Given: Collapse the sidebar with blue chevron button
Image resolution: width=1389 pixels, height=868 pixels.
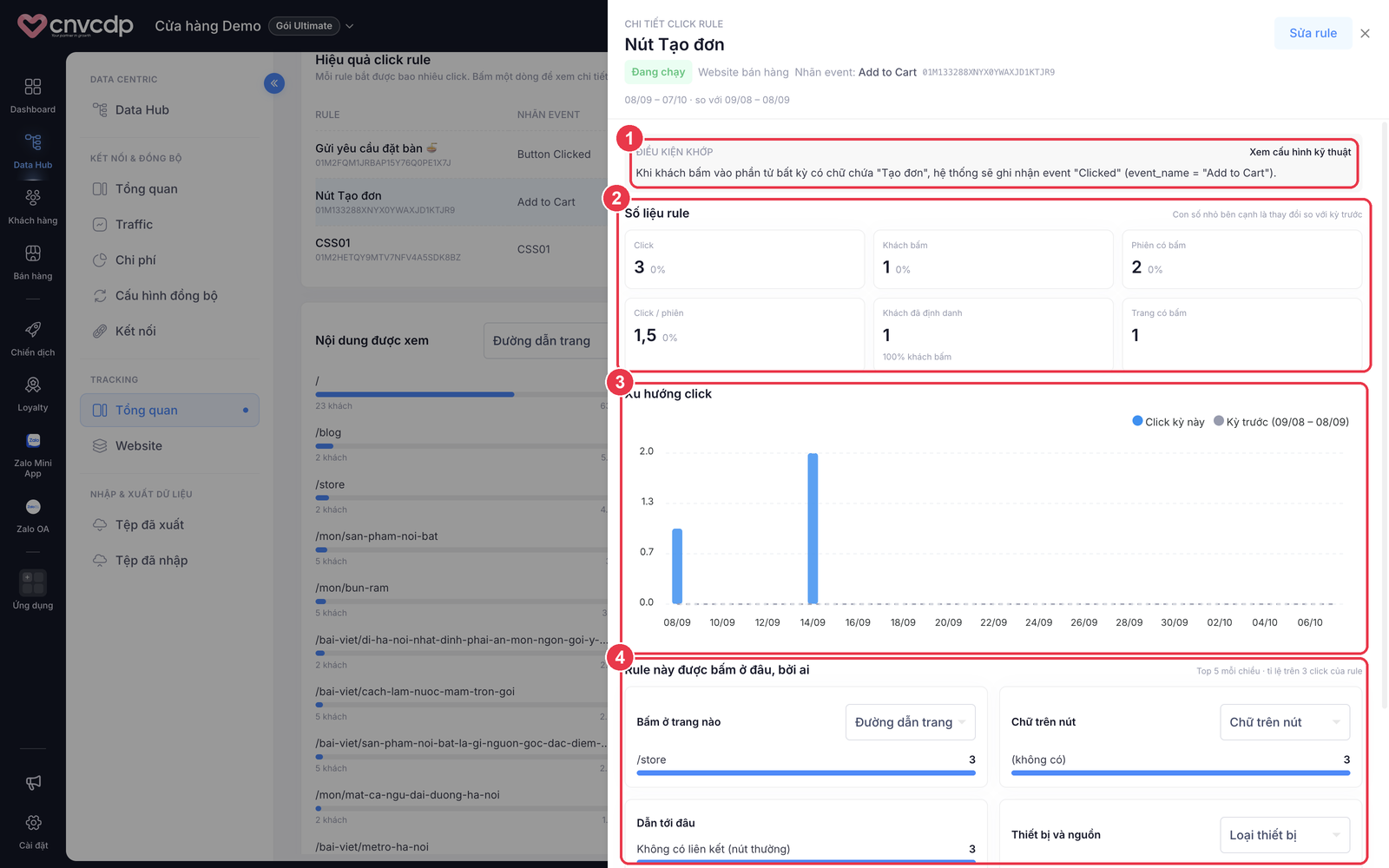Looking at the screenshot, I should [x=274, y=83].
